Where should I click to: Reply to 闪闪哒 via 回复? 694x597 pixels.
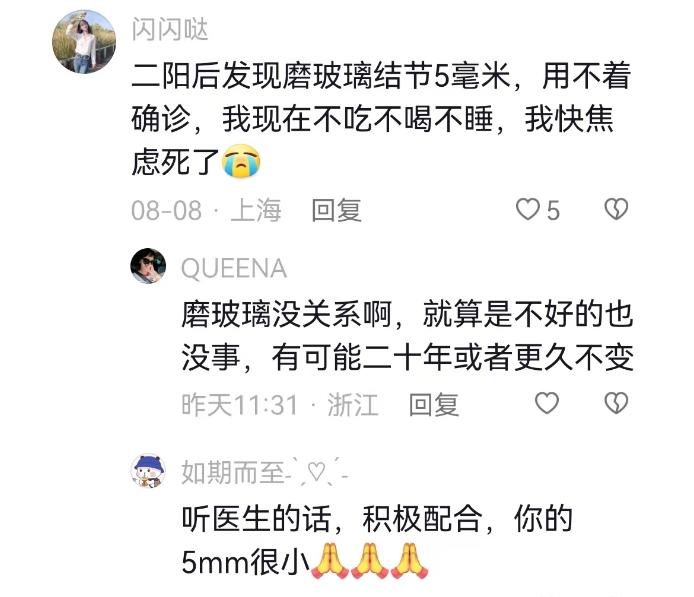tap(336, 210)
